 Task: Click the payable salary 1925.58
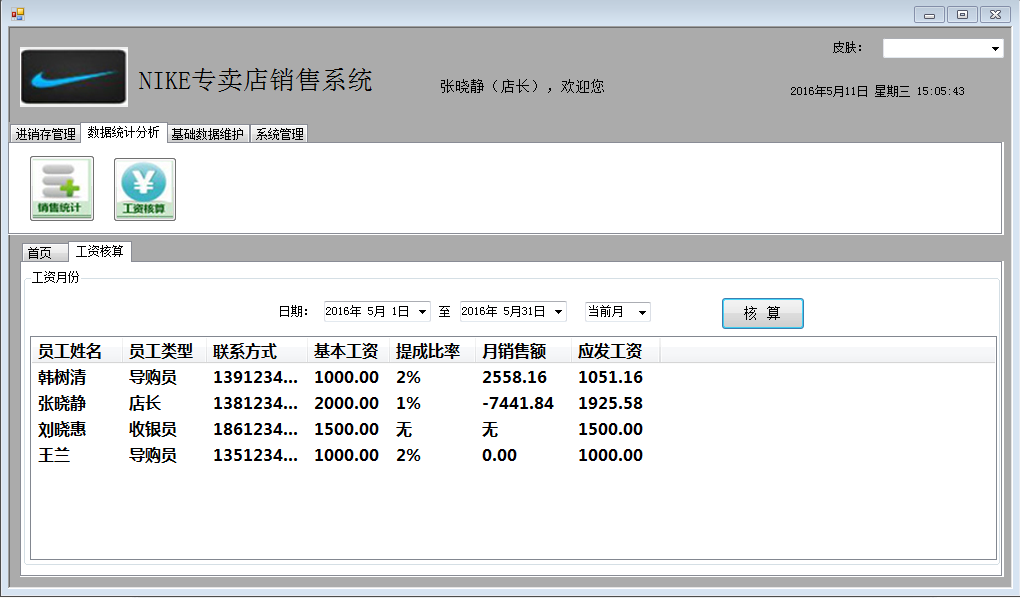click(x=610, y=403)
